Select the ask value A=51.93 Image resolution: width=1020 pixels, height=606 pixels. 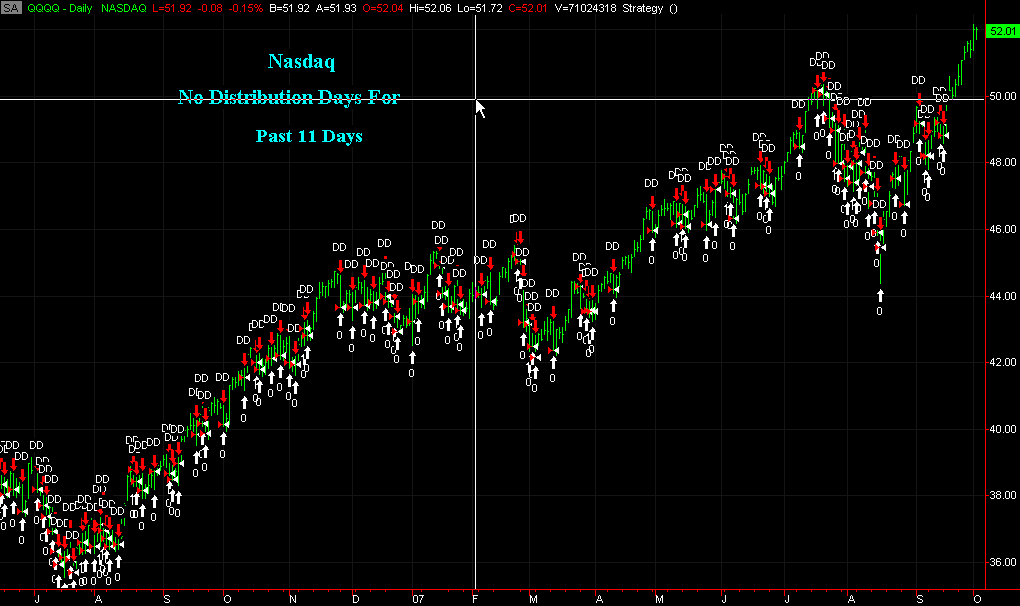point(335,8)
